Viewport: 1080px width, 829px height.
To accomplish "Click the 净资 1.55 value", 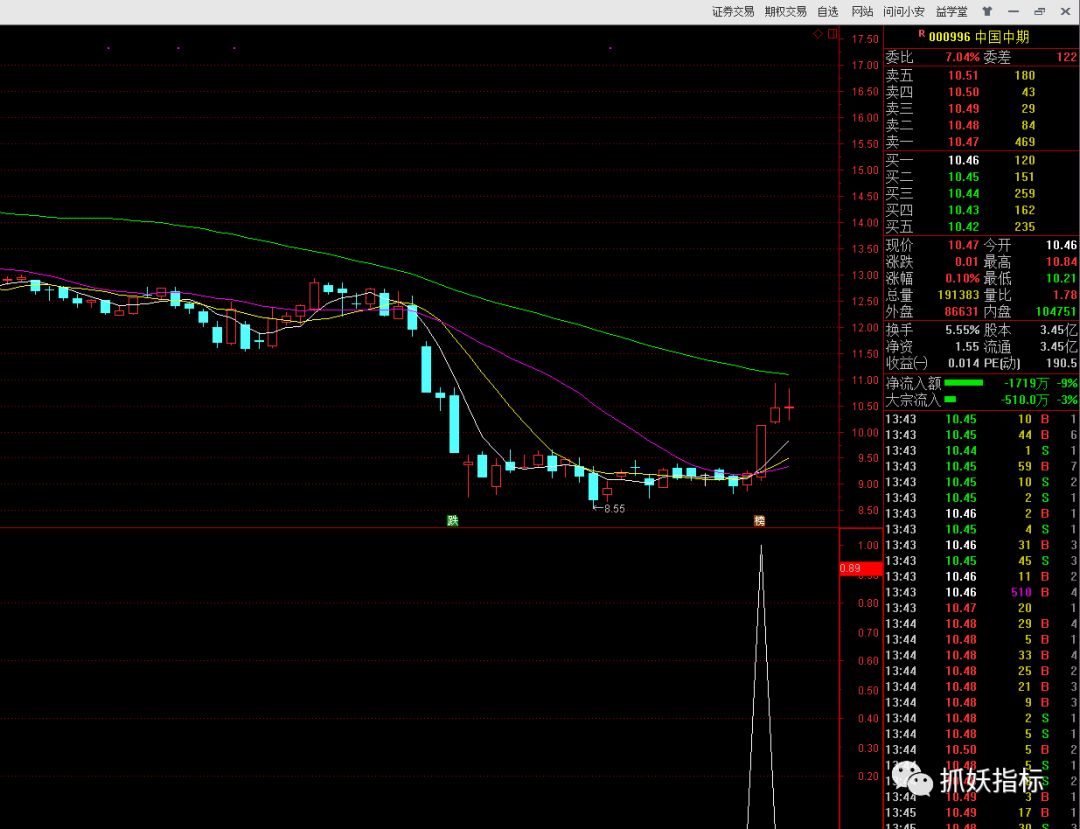I will click(968, 346).
